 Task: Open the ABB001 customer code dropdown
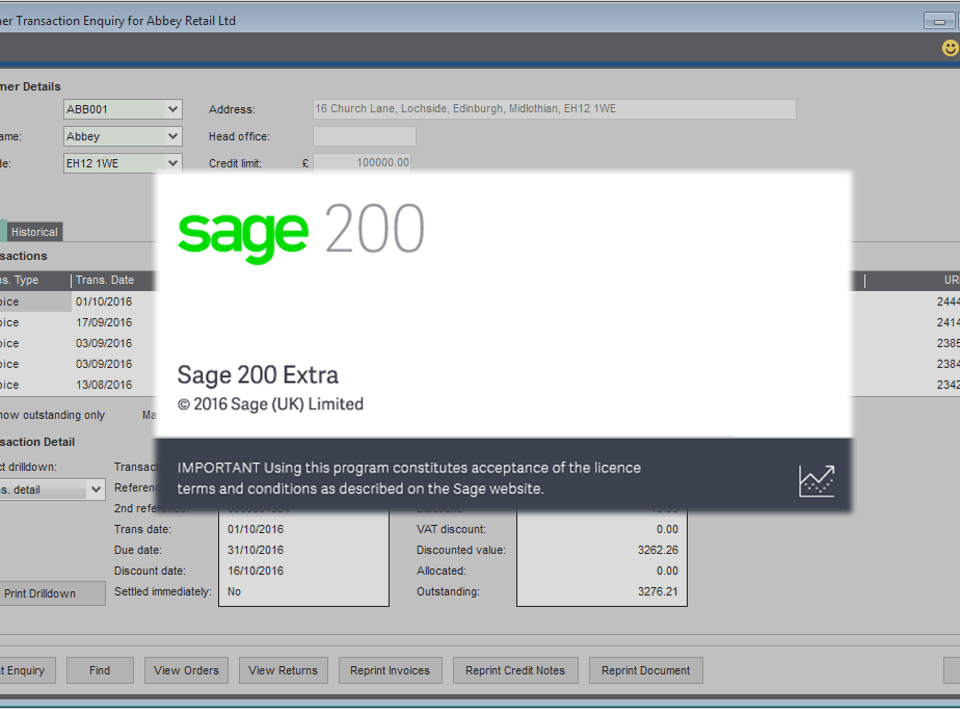(173, 110)
